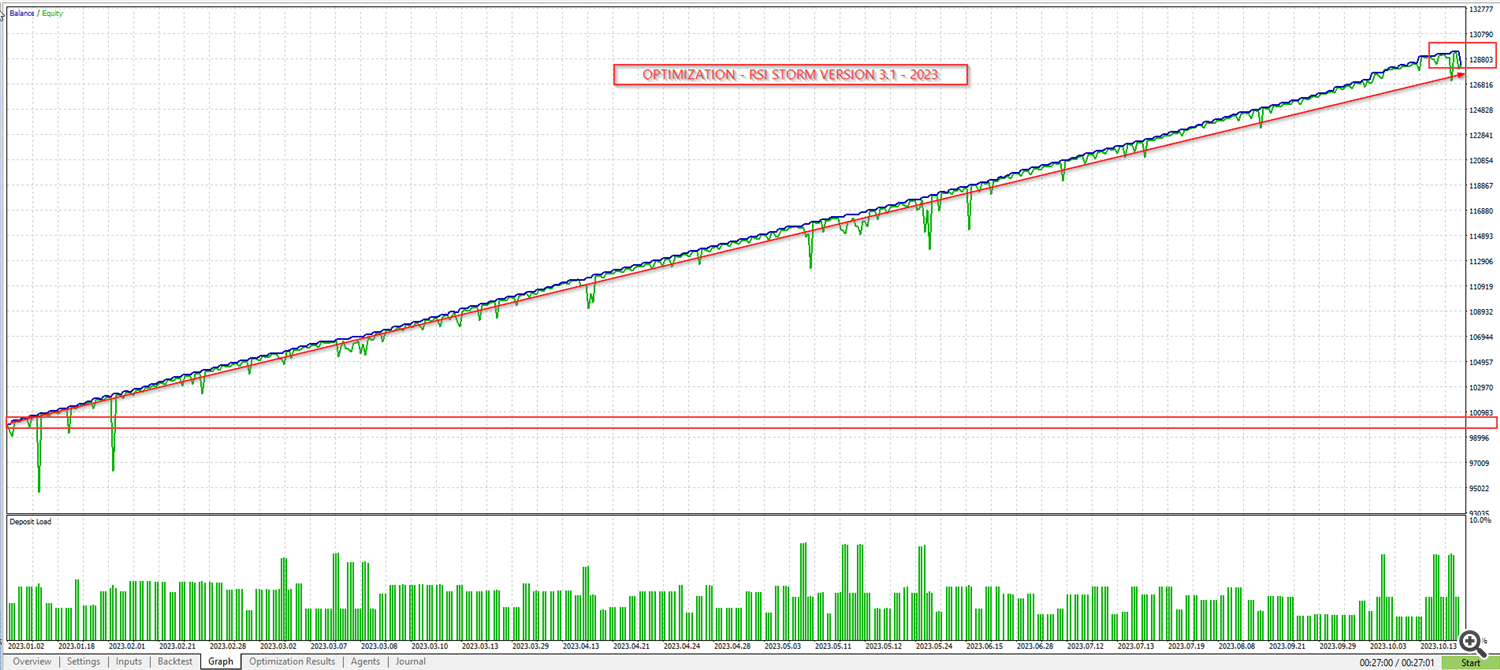Click the 2023.06.15 date axis label

[x=985, y=647]
